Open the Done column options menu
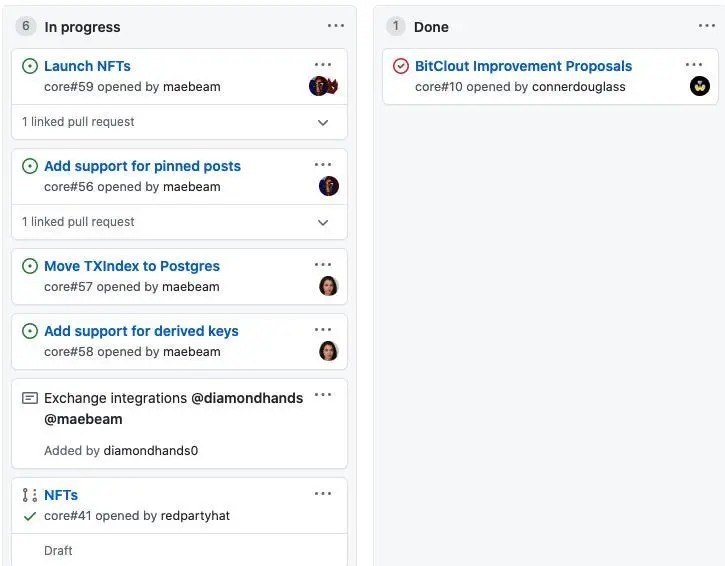Image resolution: width=725 pixels, height=566 pixels. 706,26
